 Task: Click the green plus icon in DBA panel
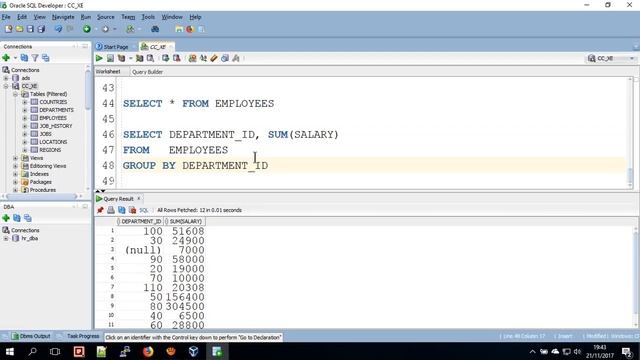[x=6, y=218]
